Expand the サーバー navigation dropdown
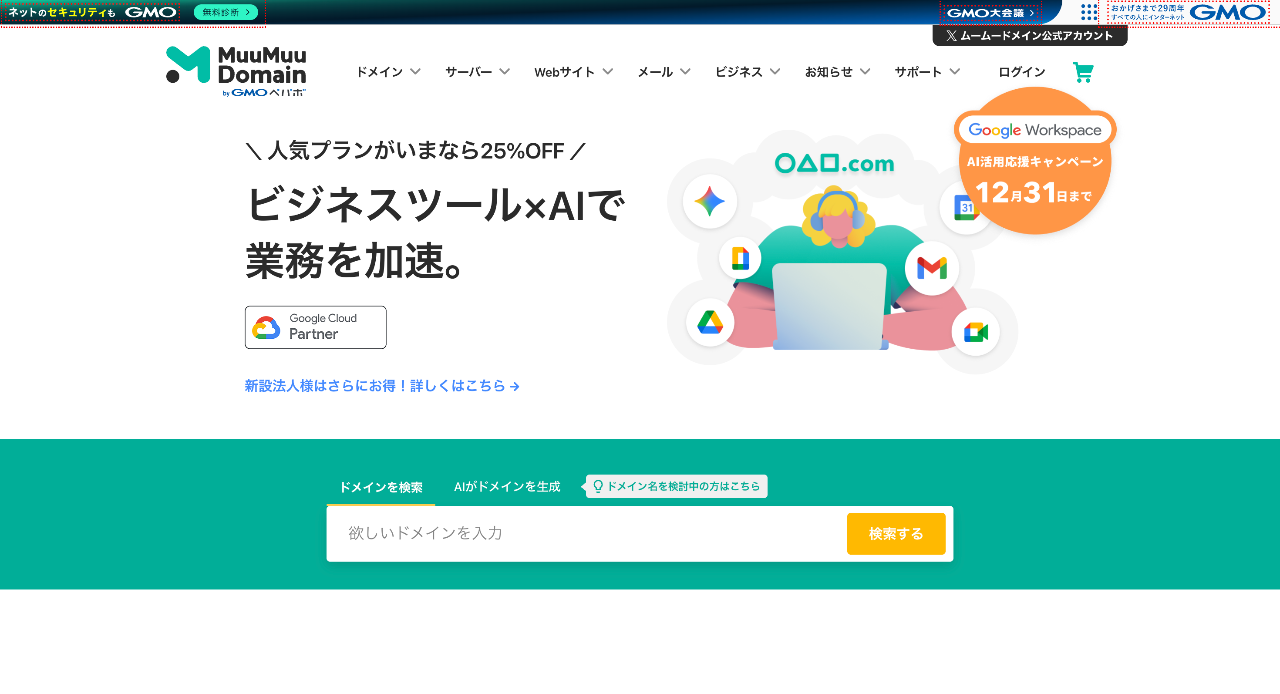The image size is (1280, 694). coord(477,71)
